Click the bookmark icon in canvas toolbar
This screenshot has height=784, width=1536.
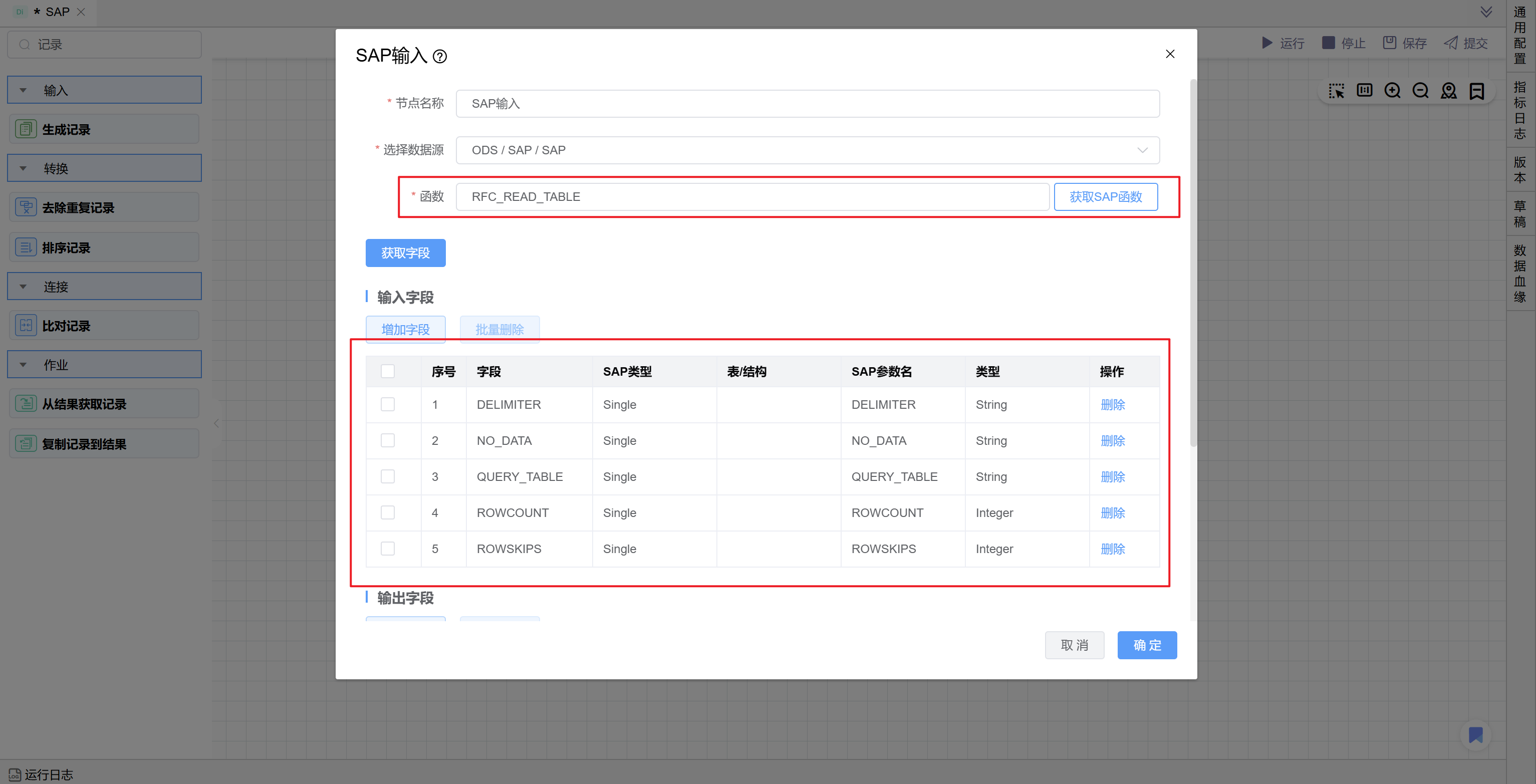click(x=1476, y=91)
